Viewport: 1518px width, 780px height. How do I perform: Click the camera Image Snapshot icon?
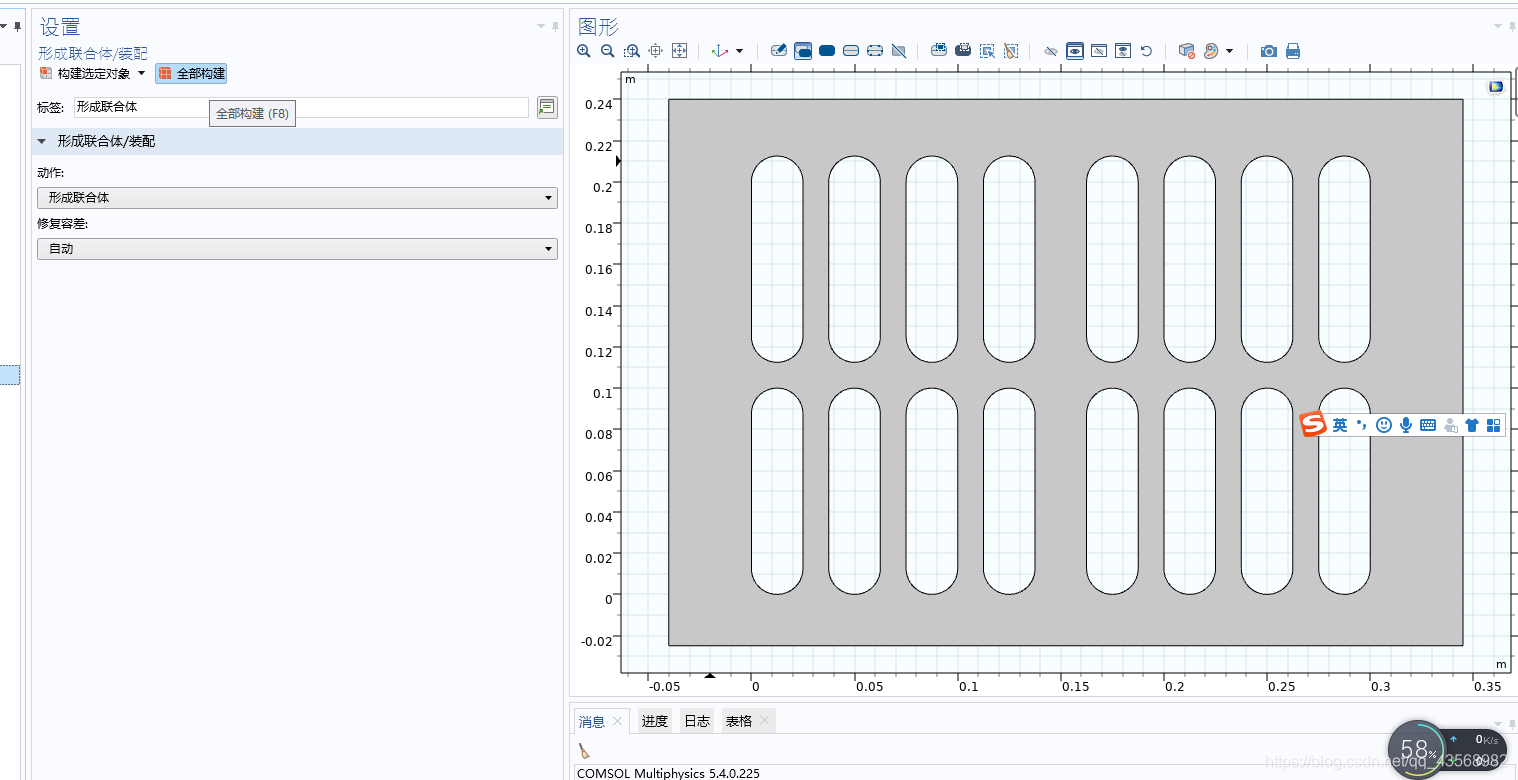1269,51
